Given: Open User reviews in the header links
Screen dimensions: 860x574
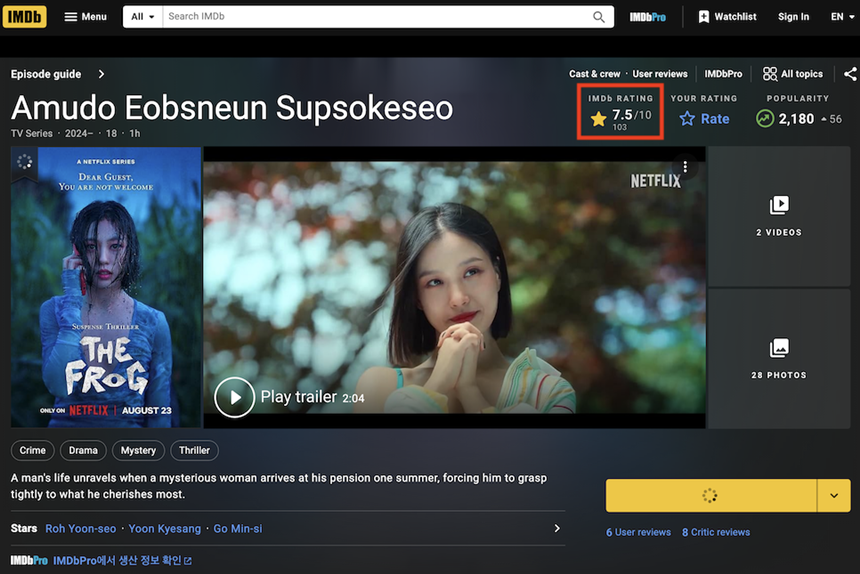Looking at the screenshot, I should tap(660, 74).
